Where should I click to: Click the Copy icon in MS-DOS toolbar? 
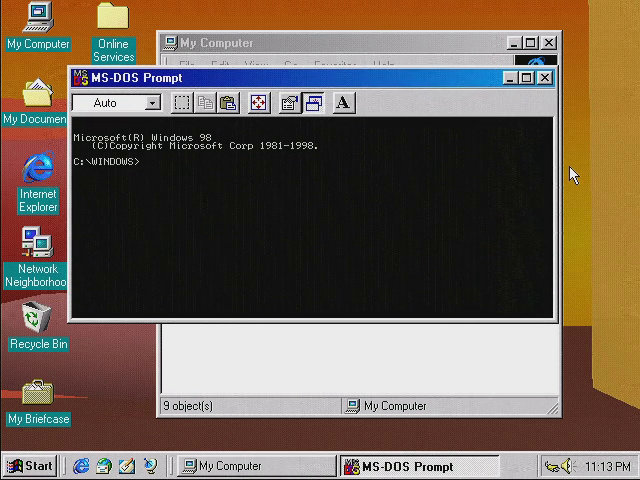point(205,103)
